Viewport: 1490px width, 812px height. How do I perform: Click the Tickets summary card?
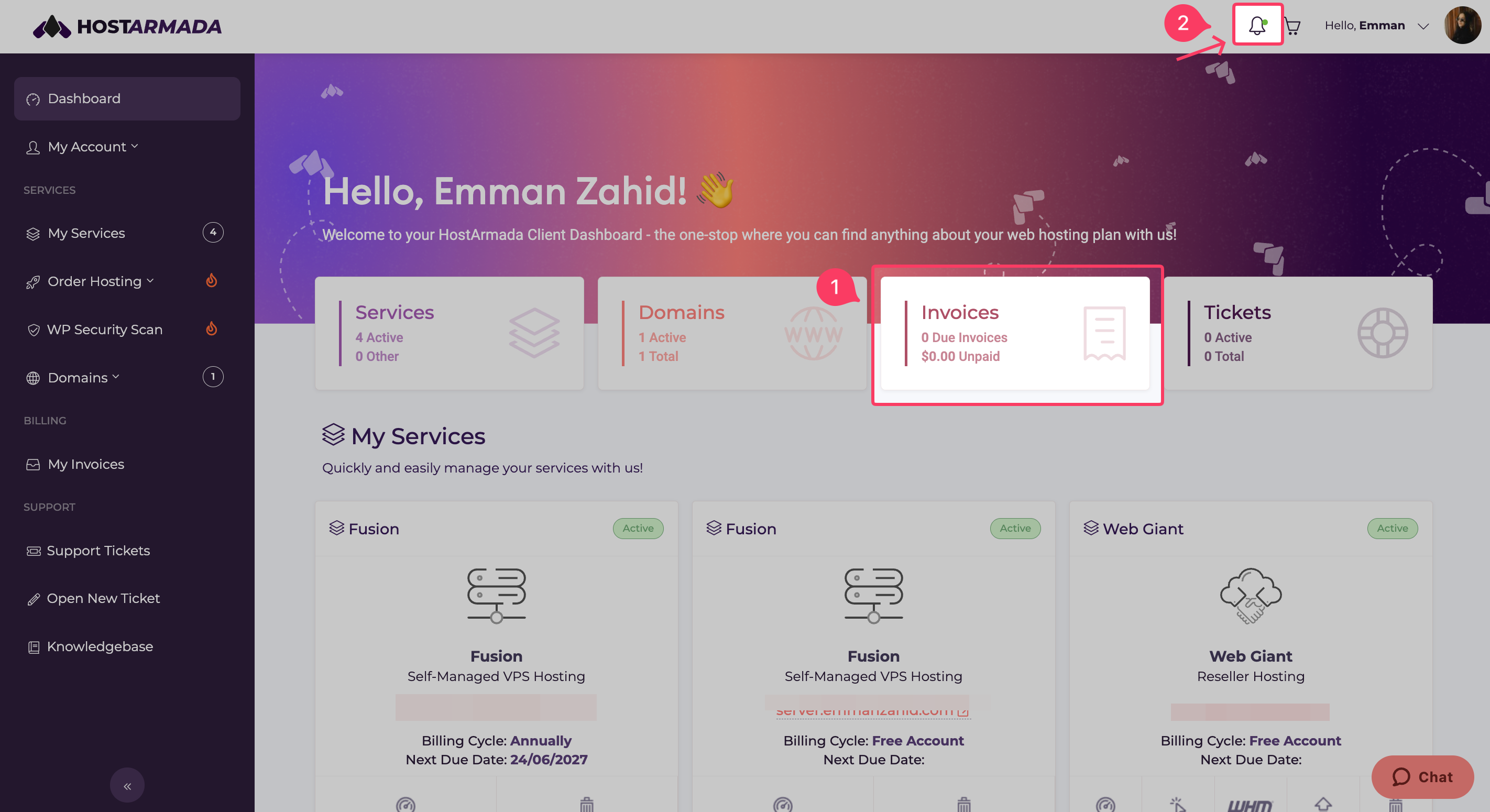(1298, 333)
